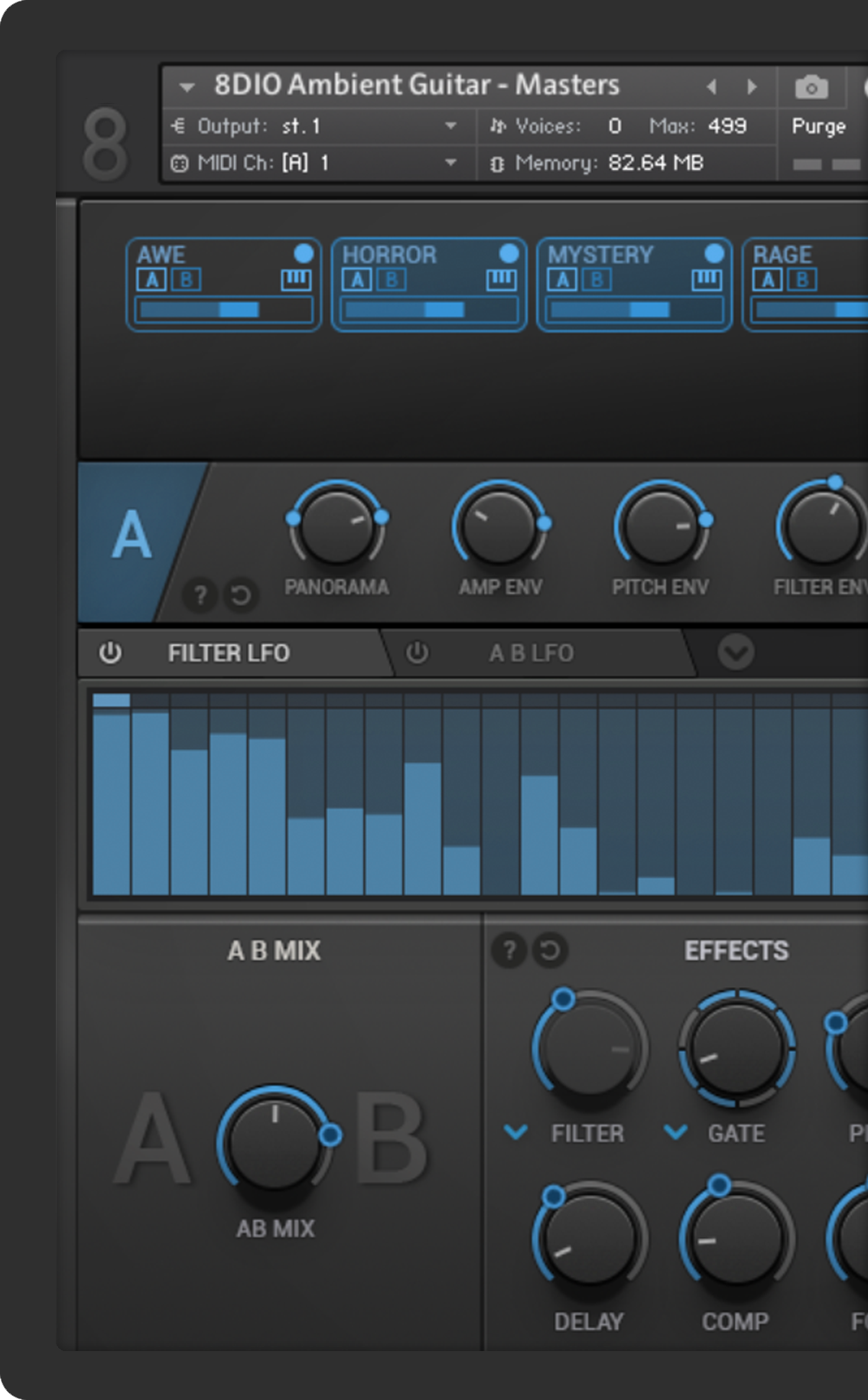Open help for the layer A section
Screen dimensions: 868x1400
click(x=200, y=594)
